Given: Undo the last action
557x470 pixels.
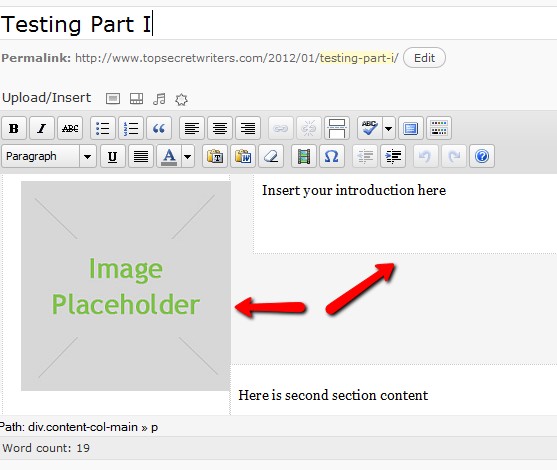Looking at the screenshot, I should (426, 156).
